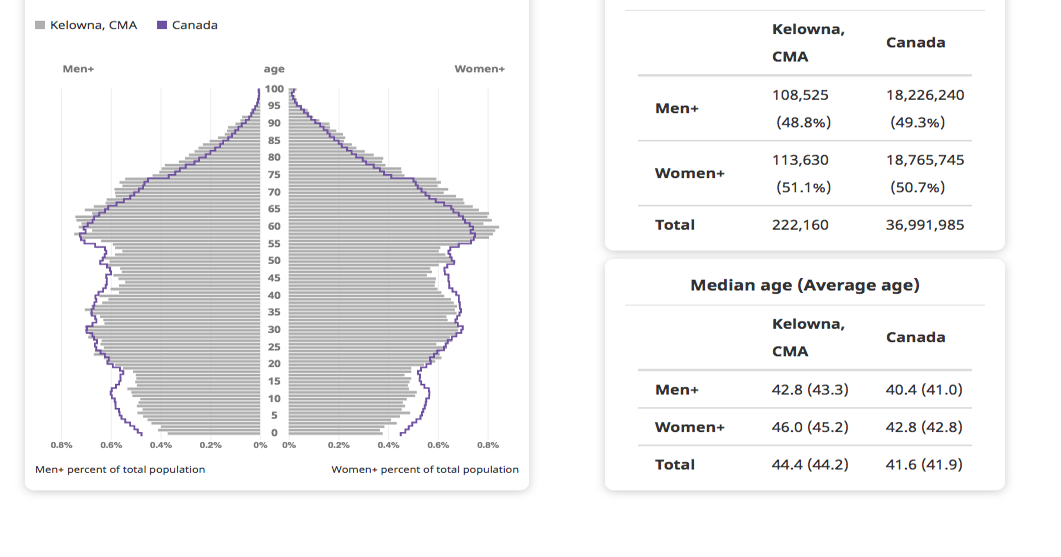1061x557 pixels.
Task: Click Canada Women+ count 18,765,745
Action: [925, 160]
